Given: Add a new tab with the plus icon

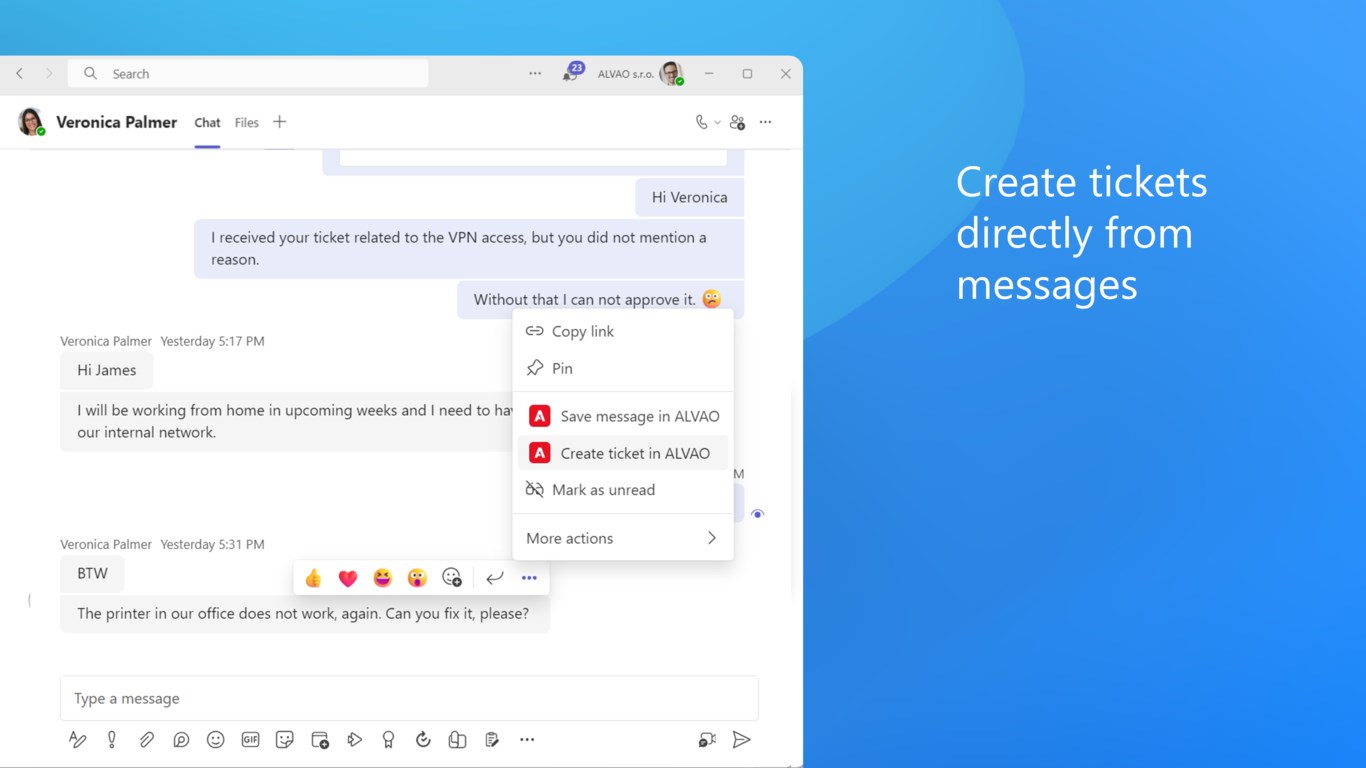Looking at the screenshot, I should pyautogui.click(x=280, y=122).
